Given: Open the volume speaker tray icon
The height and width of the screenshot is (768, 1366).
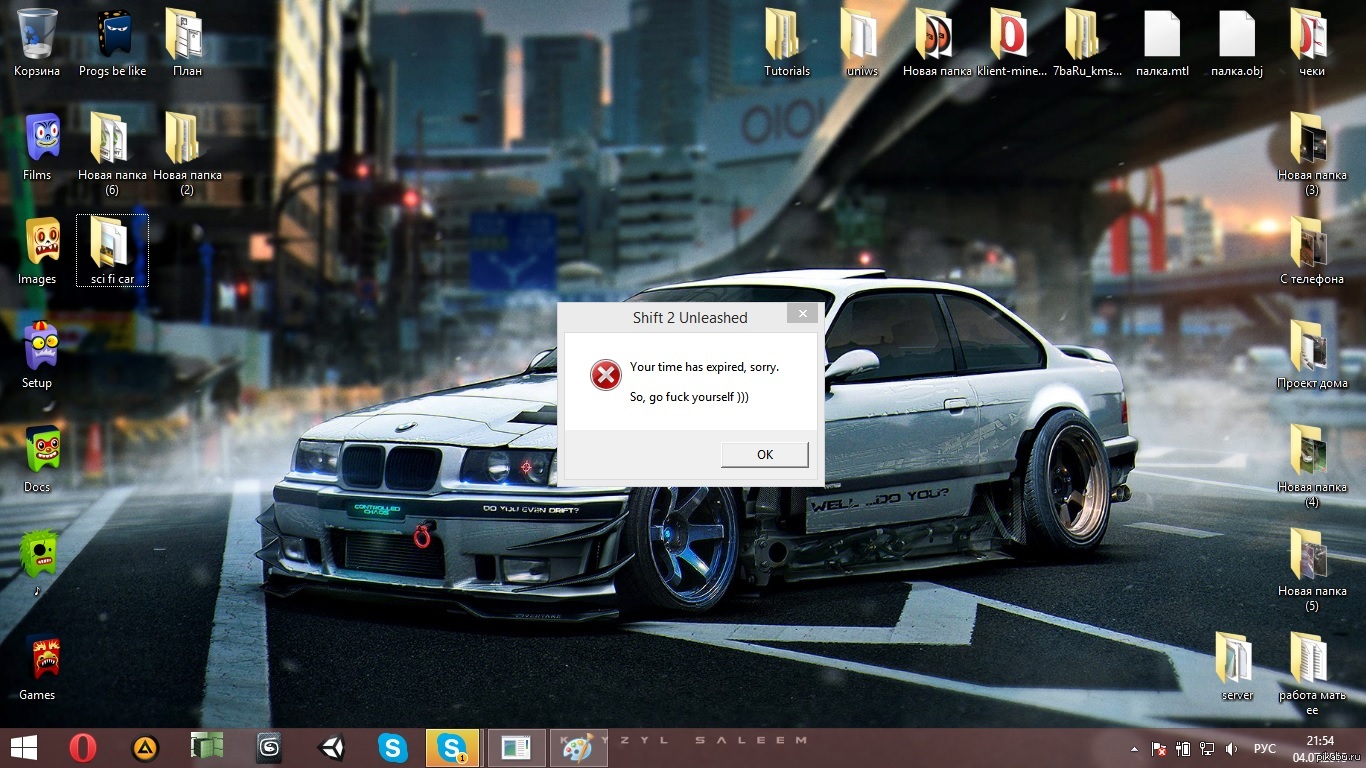Looking at the screenshot, I should point(1232,748).
